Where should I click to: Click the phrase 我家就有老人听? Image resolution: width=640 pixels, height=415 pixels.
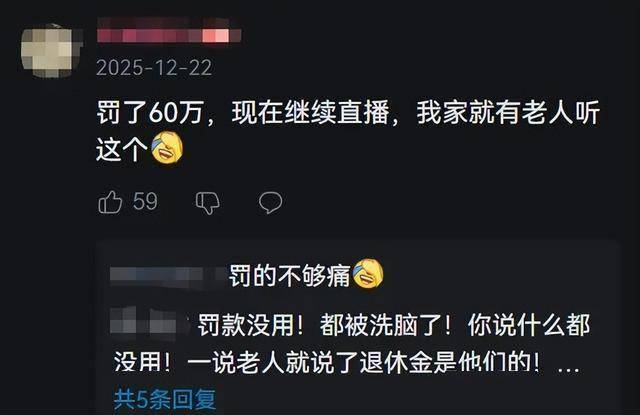pos(508,112)
